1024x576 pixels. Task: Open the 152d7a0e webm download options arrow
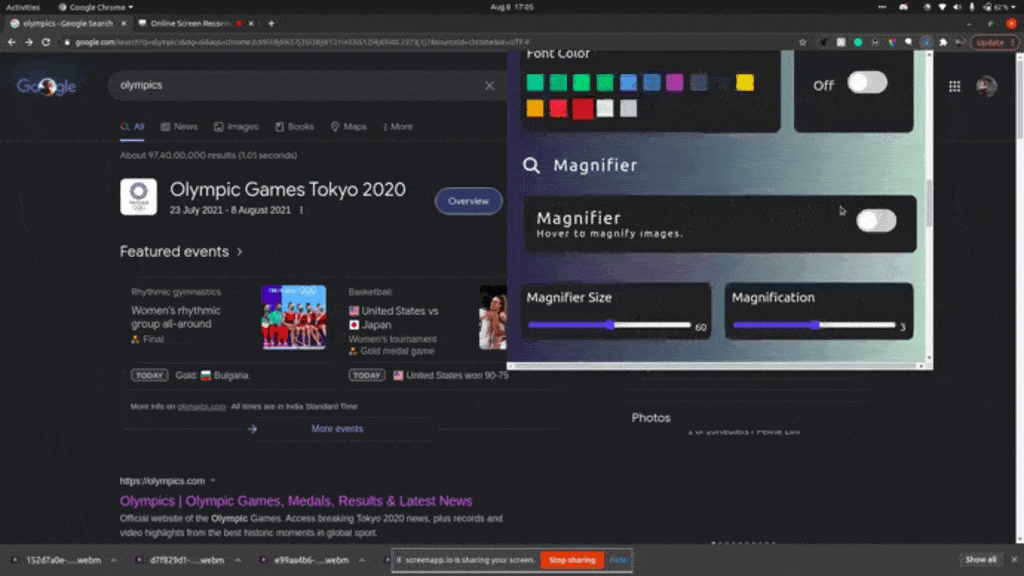click(x=114, y=560)
